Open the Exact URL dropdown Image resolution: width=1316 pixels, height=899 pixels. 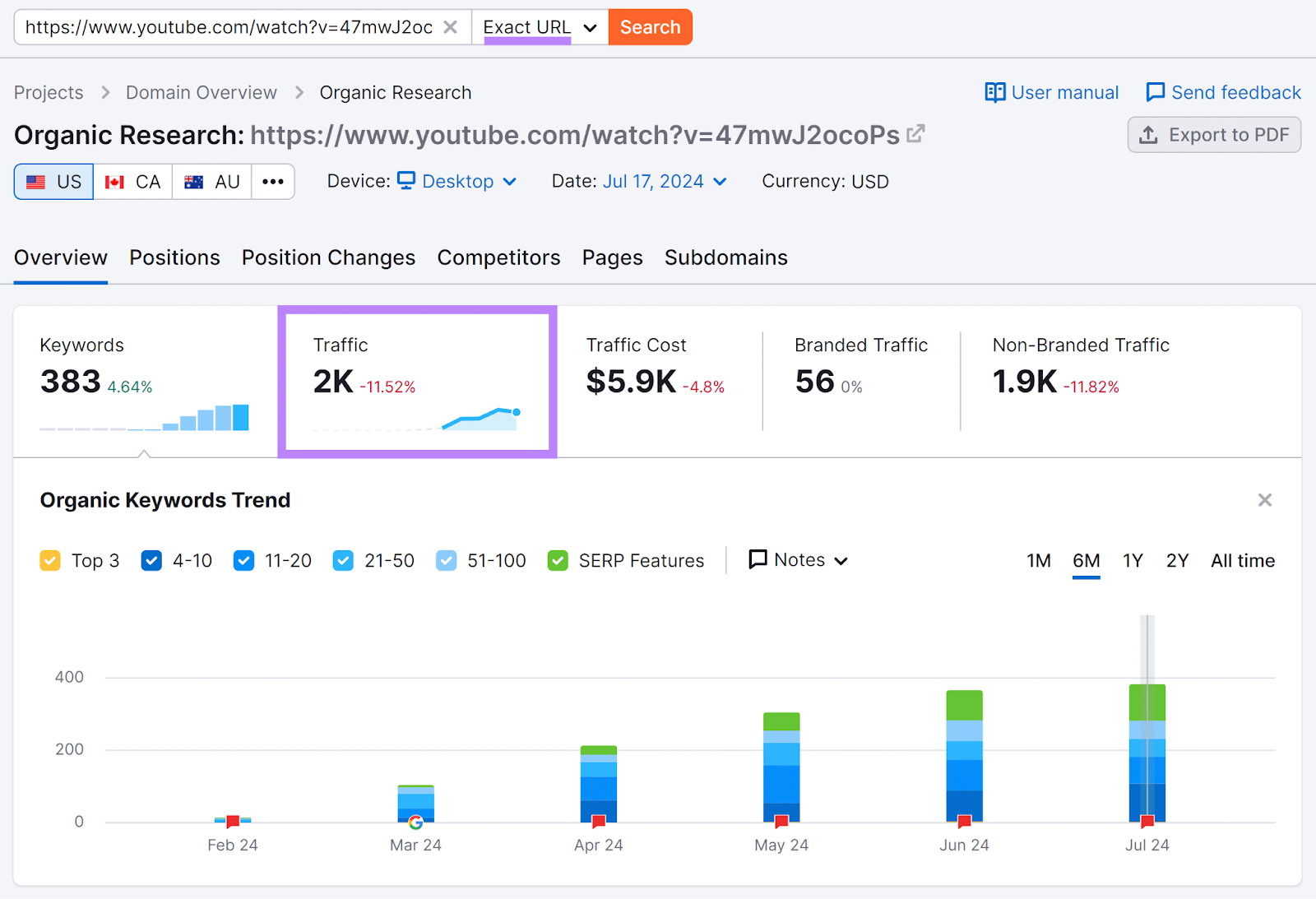pos(540,27)
